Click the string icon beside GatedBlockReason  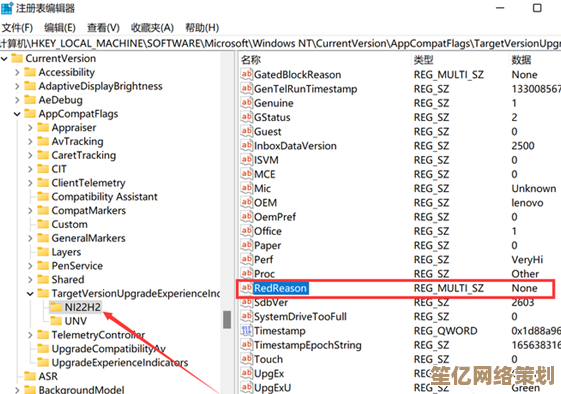pyautogui.click(x=247, y=74)
